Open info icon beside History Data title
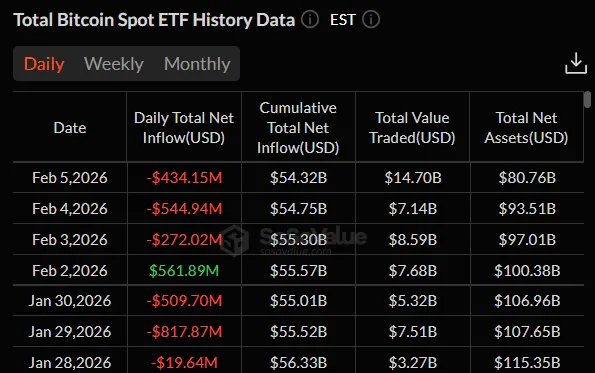 click(x=310, y=19)
